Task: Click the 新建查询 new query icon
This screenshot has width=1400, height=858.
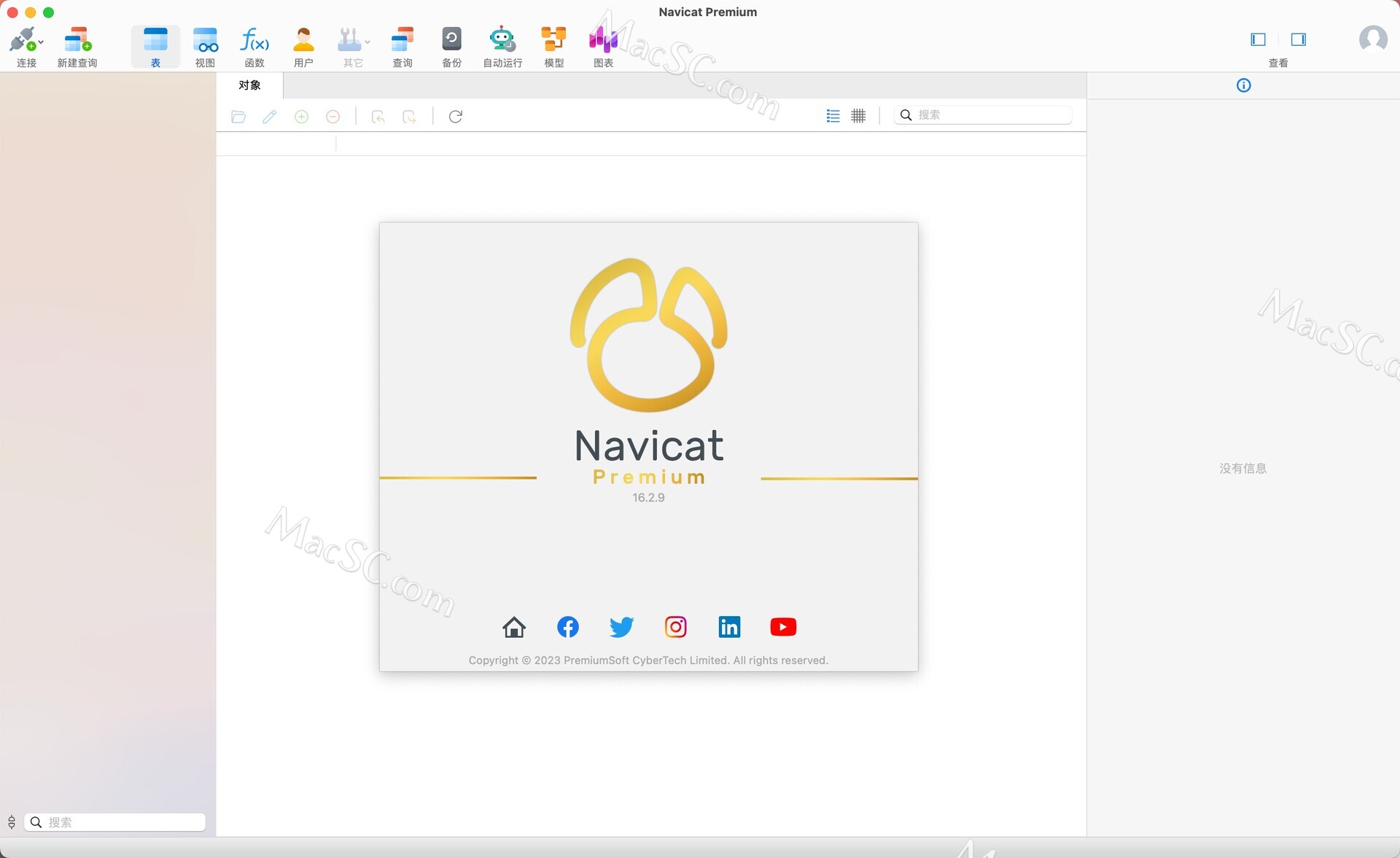Action: [x=77, y=39]
